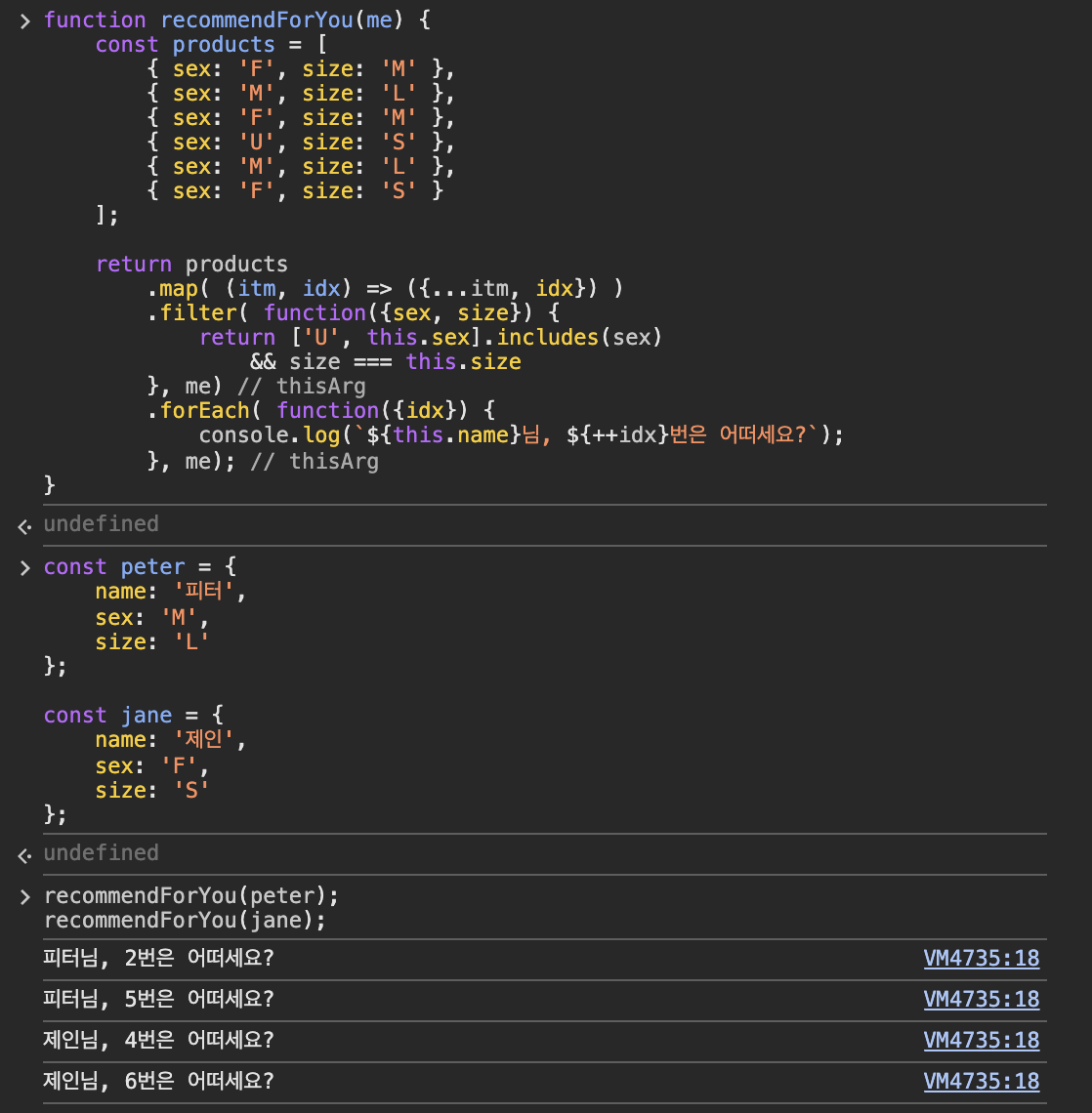
Task: Click input chevron before function recommendForYou
Action: point(24,21)
